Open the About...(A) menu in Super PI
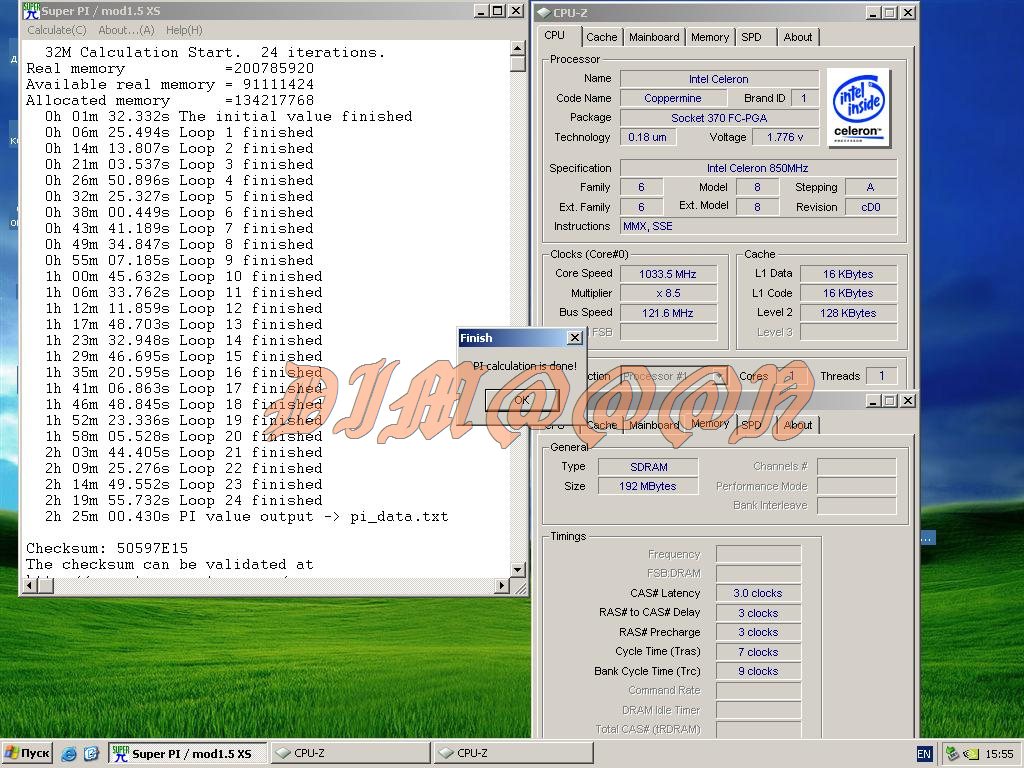1024x768 pixels. pyautogui.click(x=126, y=30)
